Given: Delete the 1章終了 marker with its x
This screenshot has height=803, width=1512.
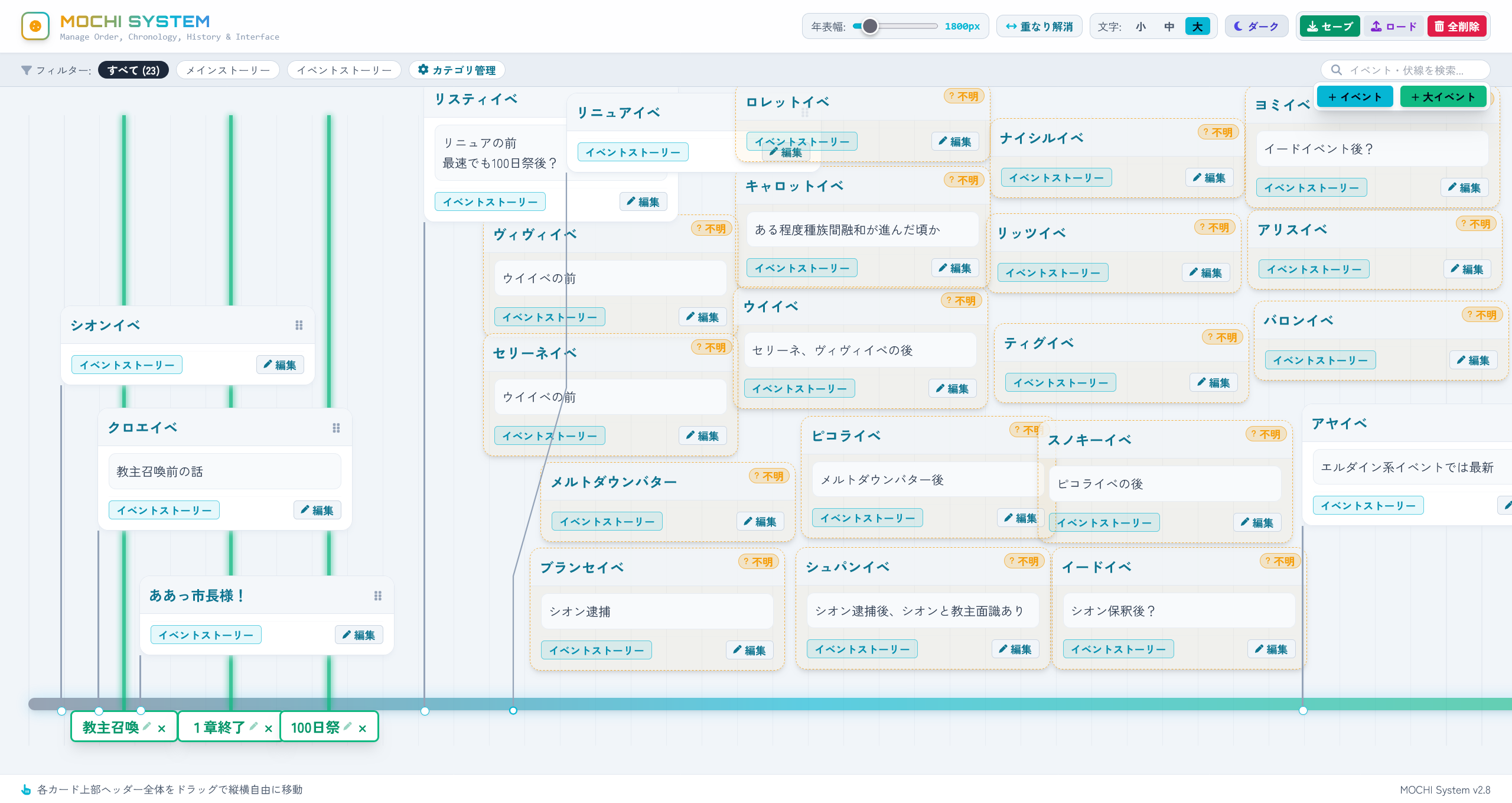Looking at the screenshot, I should coord(269,729).
